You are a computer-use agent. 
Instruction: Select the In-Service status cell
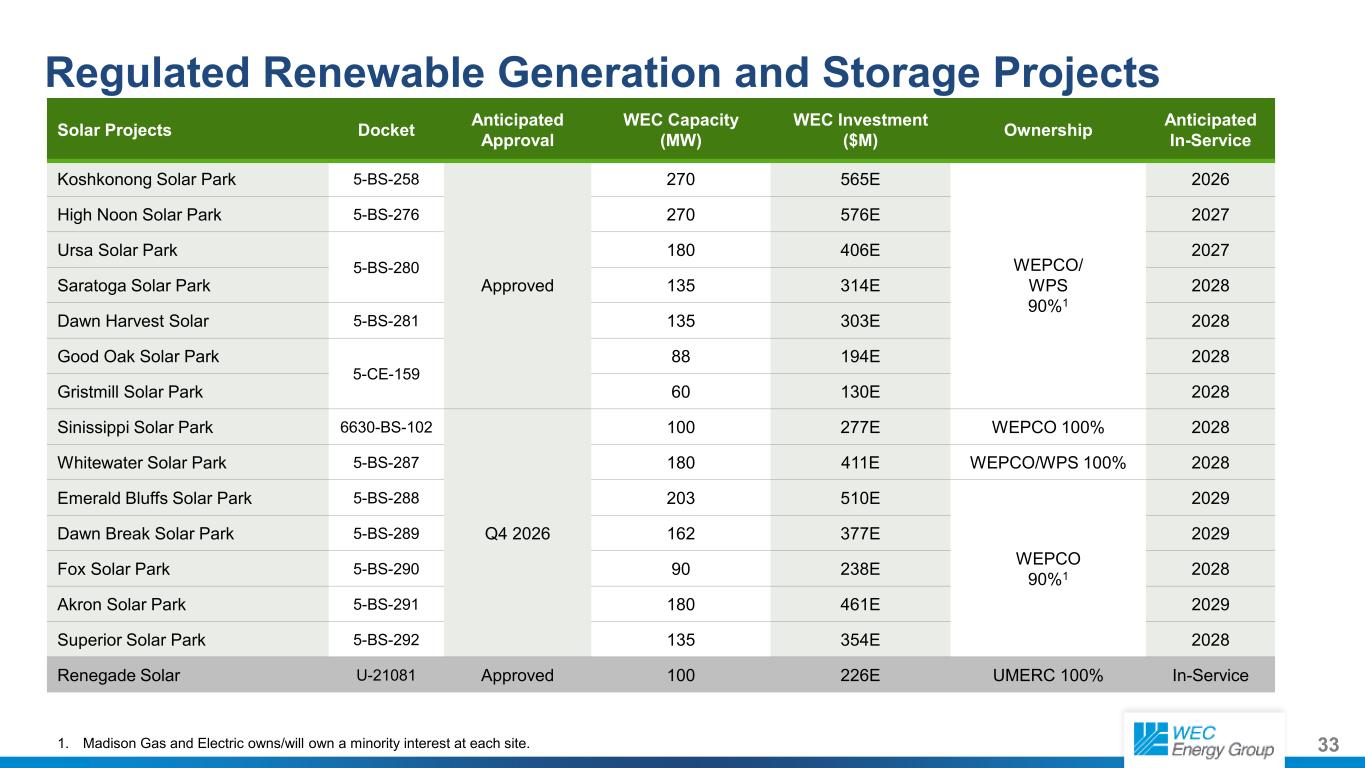click(1210, 675)
